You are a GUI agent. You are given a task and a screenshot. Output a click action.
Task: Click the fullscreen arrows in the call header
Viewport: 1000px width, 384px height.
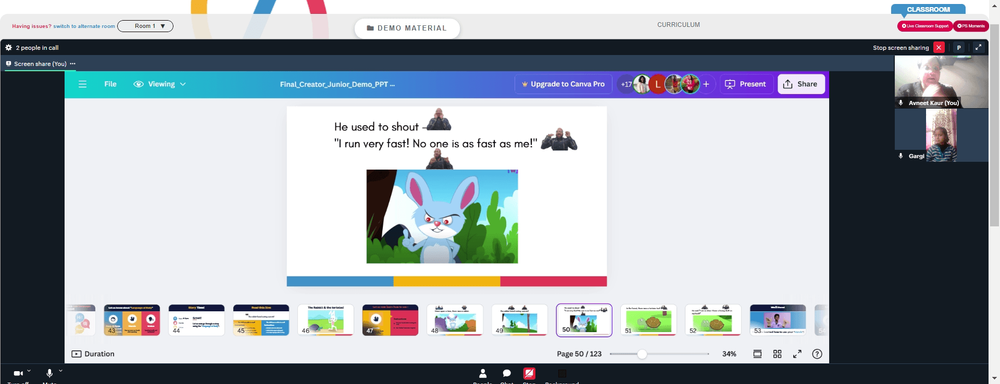[x=978, y=47]
